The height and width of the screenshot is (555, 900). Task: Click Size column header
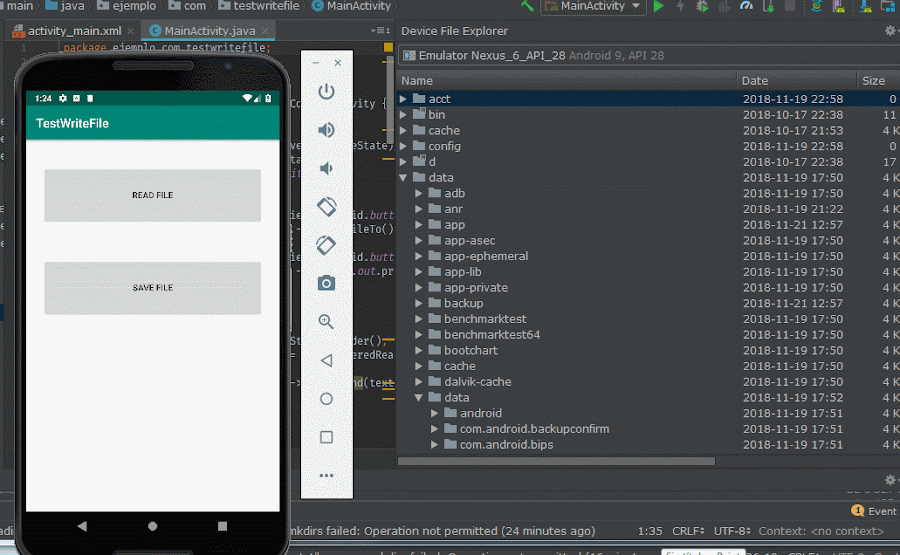coord(878,80)
